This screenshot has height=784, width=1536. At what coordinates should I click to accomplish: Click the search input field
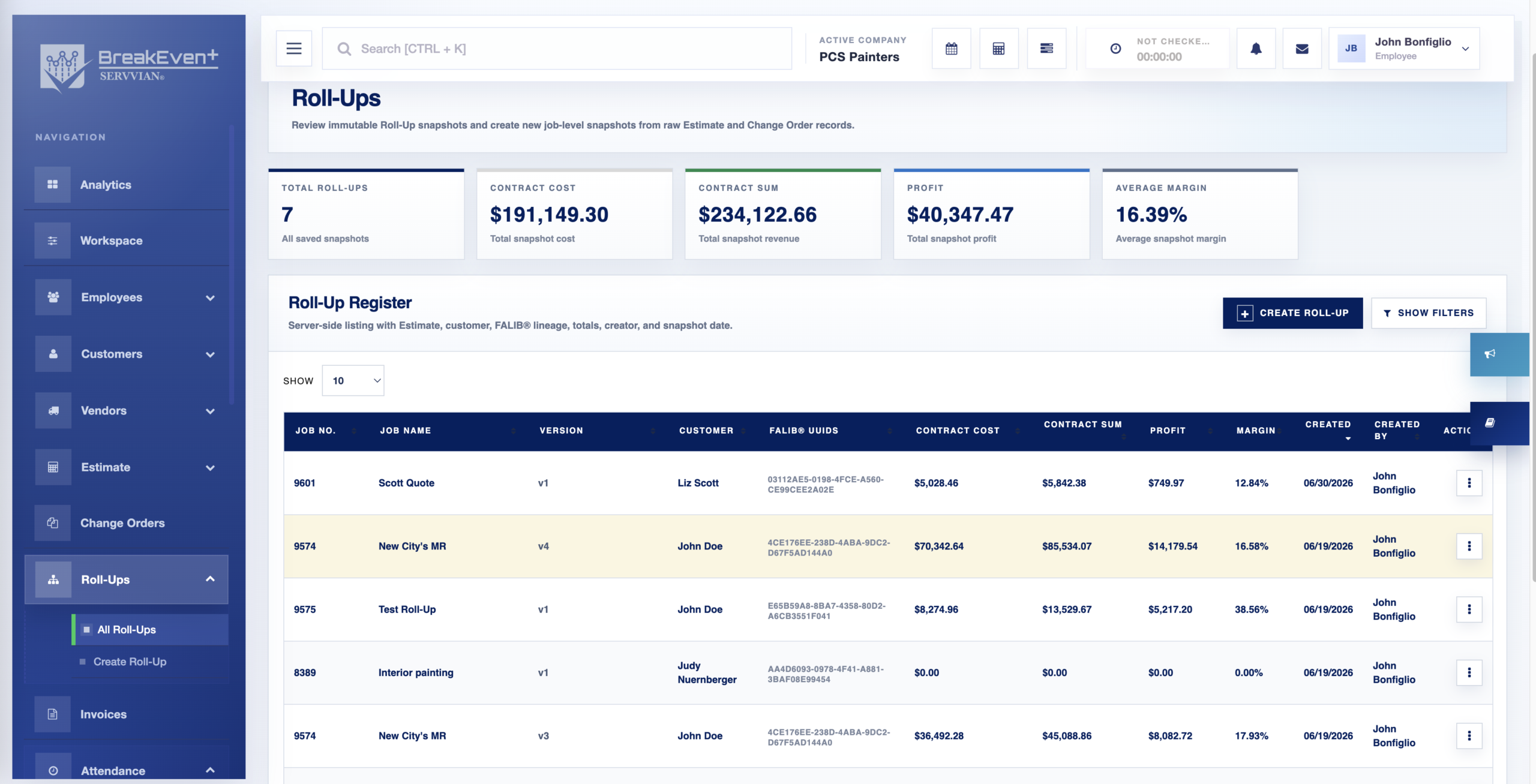[x=556, y=49]
